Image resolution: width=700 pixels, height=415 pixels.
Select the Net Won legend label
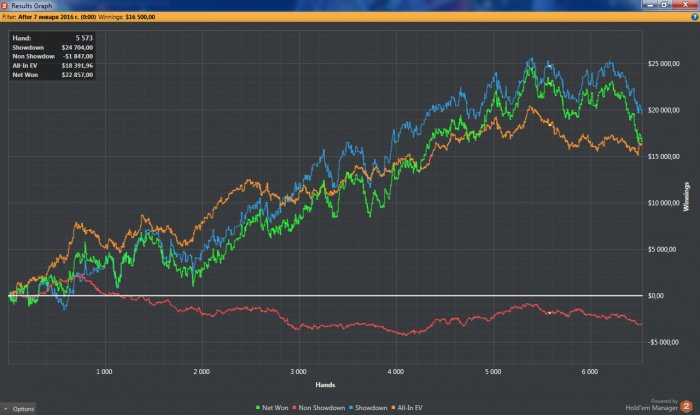pos(275,408)
